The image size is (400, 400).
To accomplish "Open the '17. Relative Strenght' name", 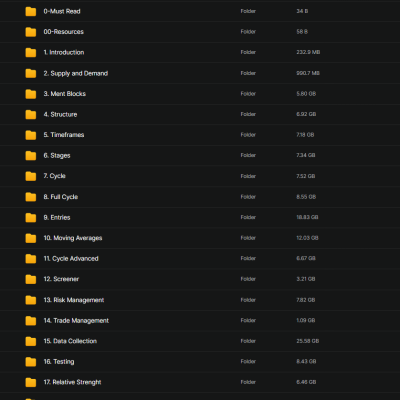I will [x=72, y=382].
